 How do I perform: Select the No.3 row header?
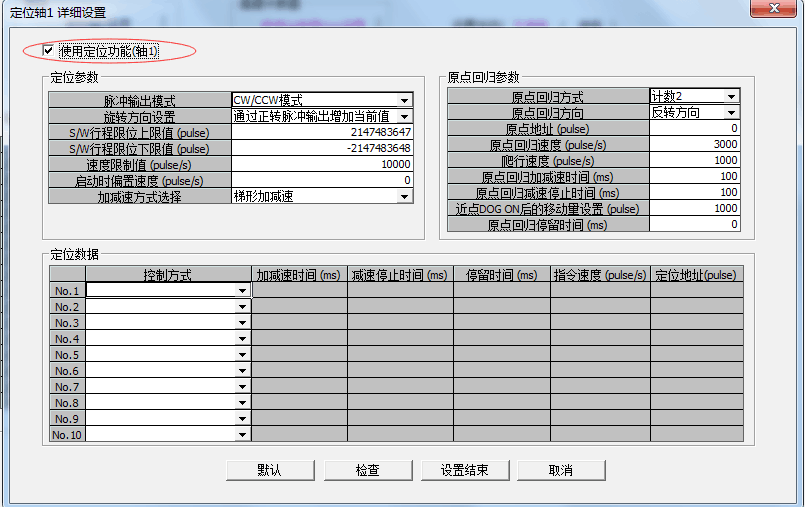[x=67, y=323]
